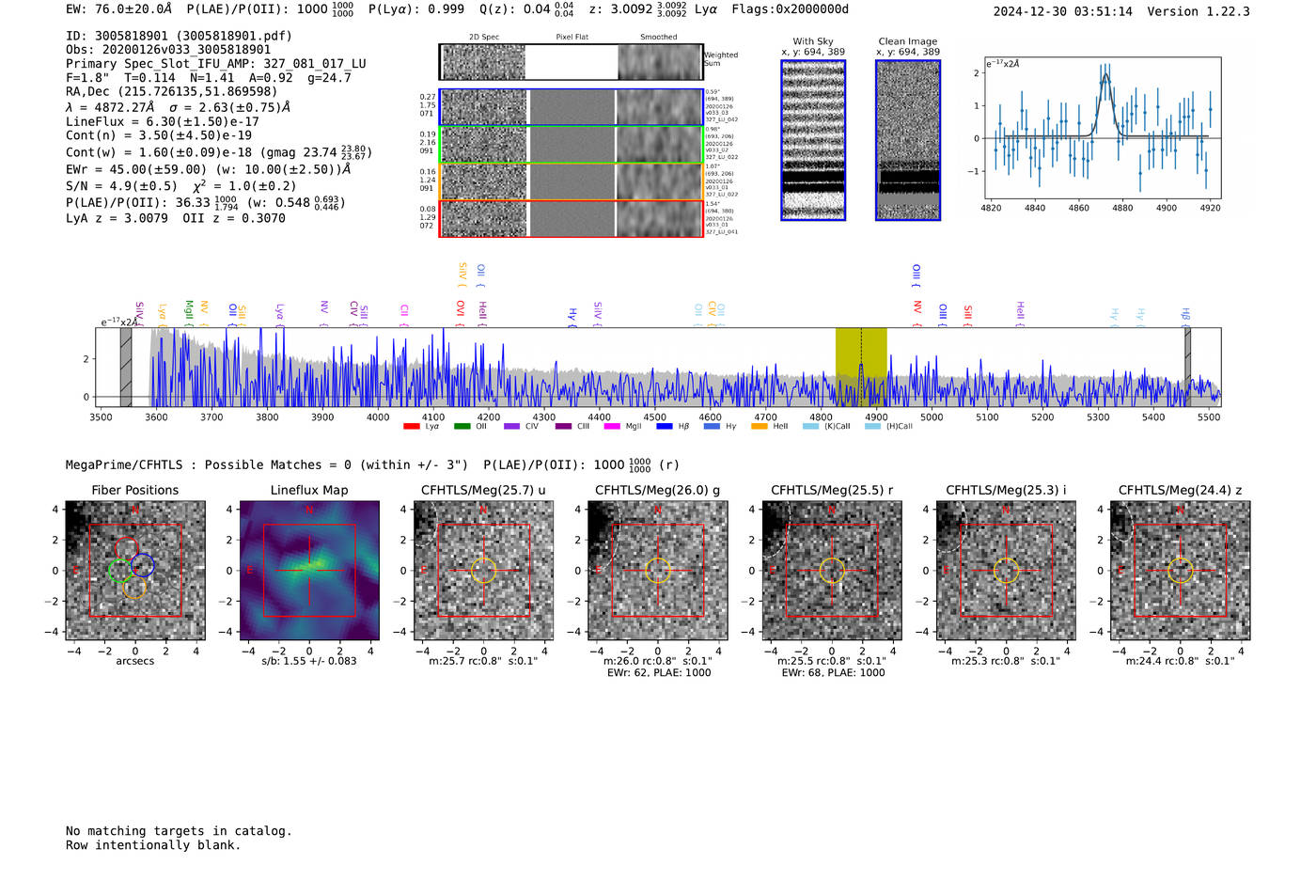
Task: Click the yellow highlighted region in full spectrum
Action: (x=861, y=367)
